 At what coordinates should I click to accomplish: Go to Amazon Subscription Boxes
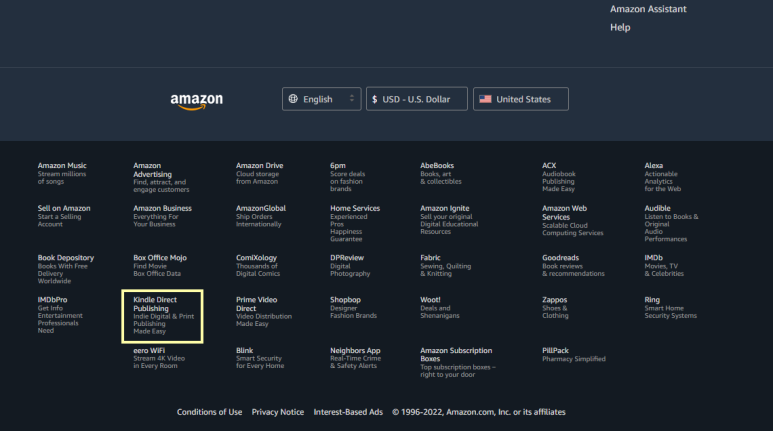click(458, 362)
